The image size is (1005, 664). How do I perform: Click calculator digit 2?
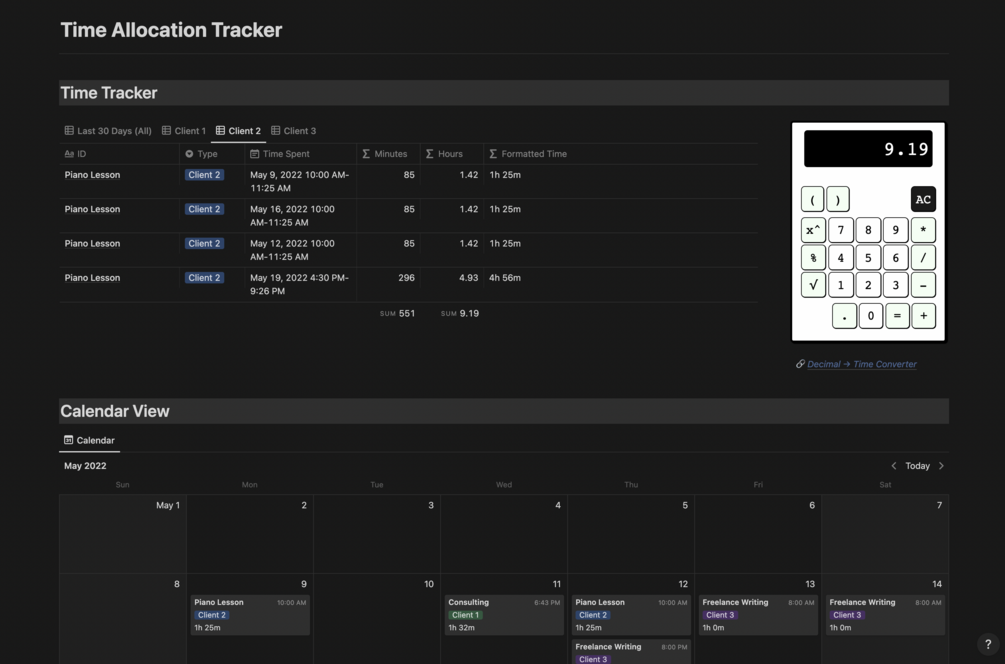[868, 285]
